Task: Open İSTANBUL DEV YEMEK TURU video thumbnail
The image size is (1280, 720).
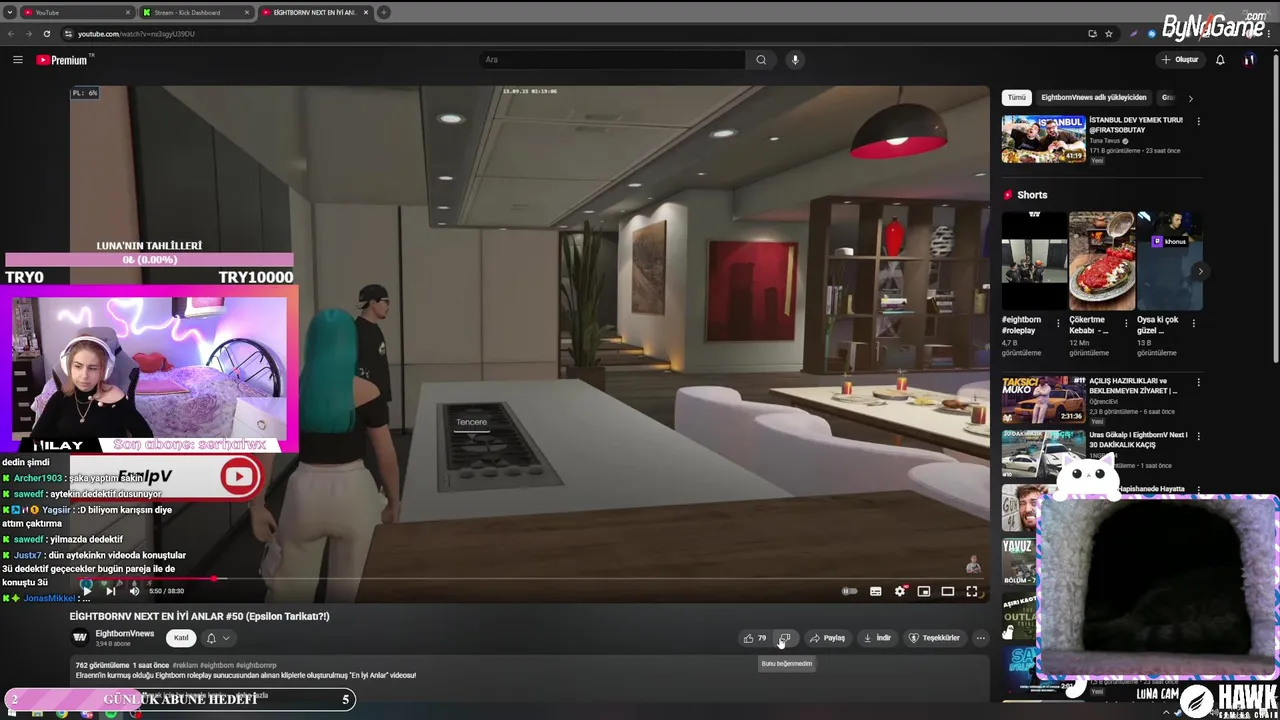Action: click(x=1043, y=139)
